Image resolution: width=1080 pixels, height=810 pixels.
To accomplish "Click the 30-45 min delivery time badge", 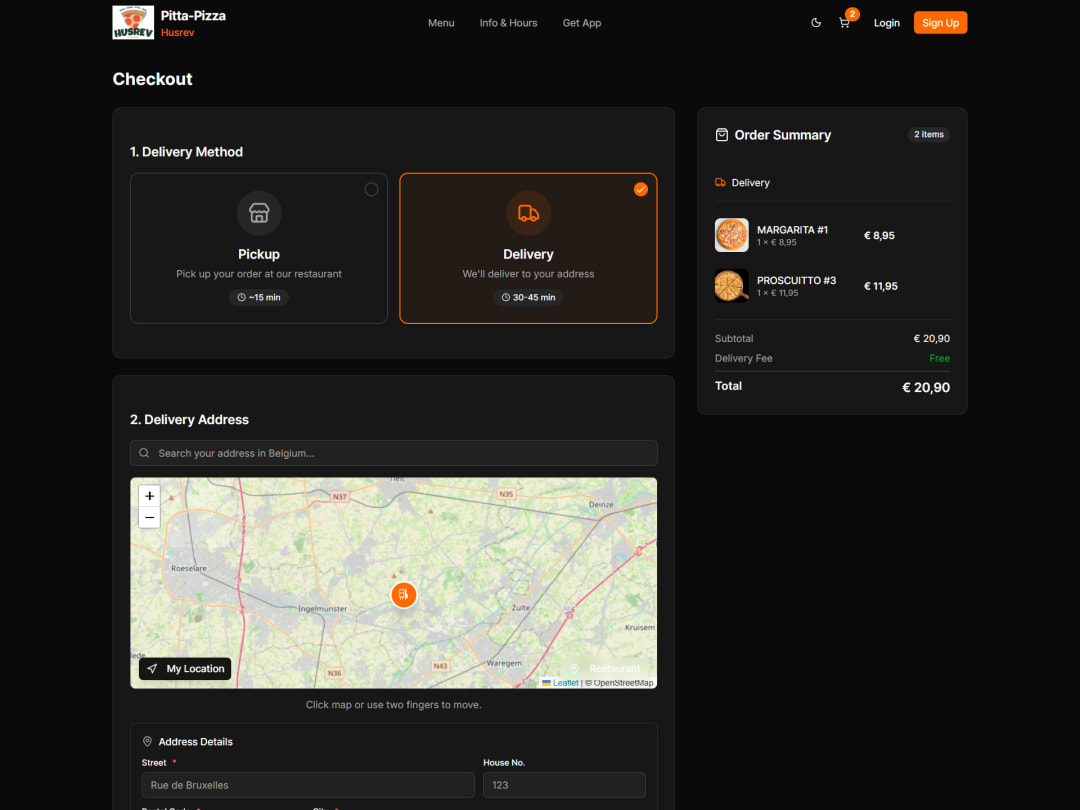I will tap(528, 298).
